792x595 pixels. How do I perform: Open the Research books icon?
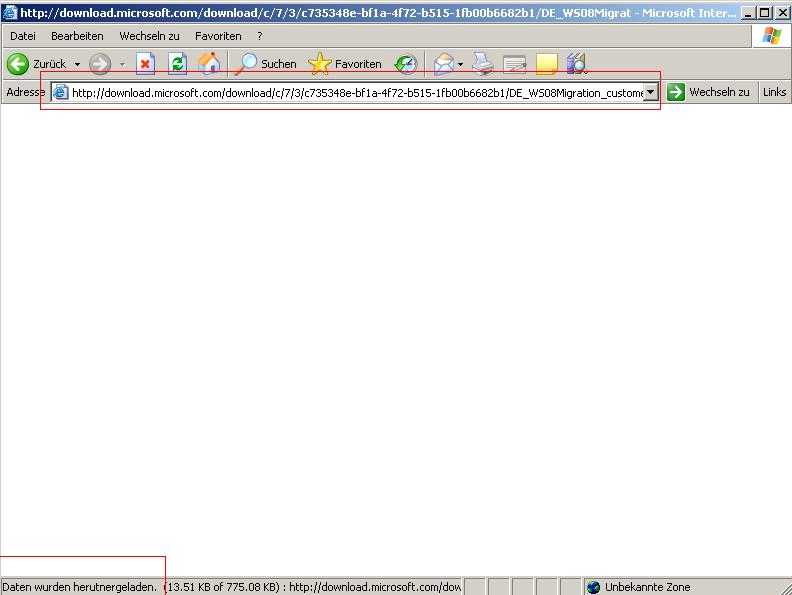point(577,64)
